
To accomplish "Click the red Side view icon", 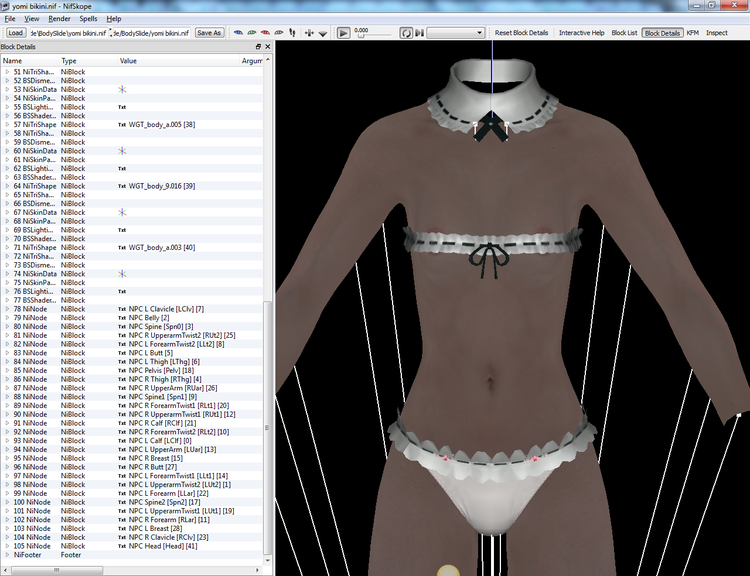I will coord(265,33).
